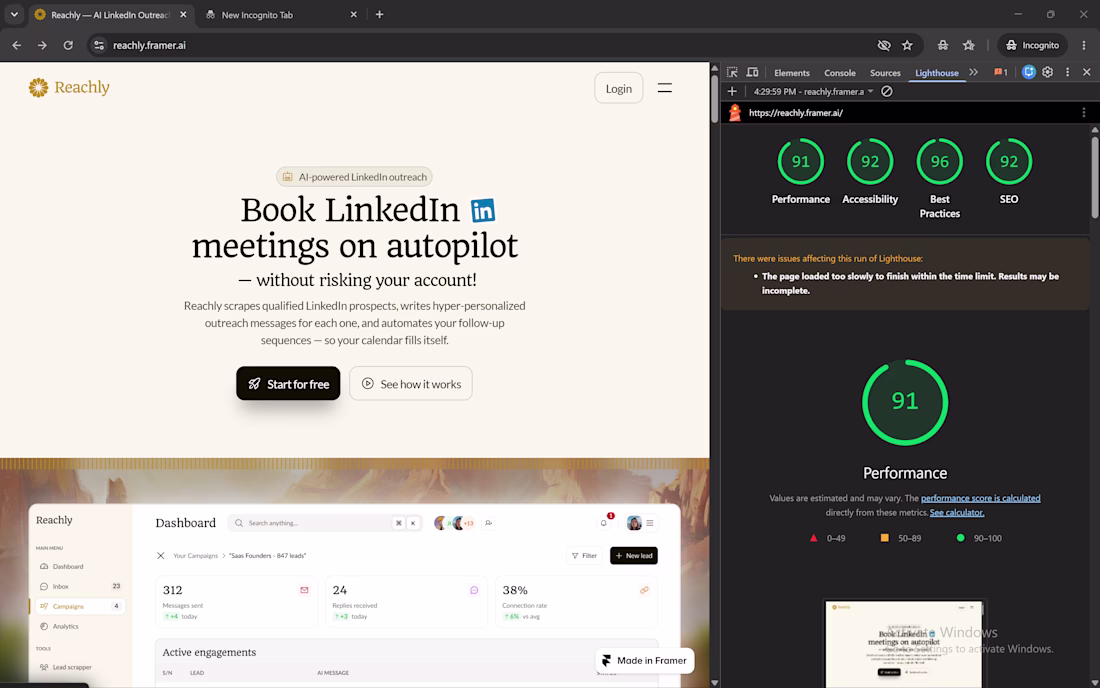Start a new Lighthouse report with plus icon
The height and width of the screenshot is (688, 1100).
pyautogui.click(x=732, y=91)
